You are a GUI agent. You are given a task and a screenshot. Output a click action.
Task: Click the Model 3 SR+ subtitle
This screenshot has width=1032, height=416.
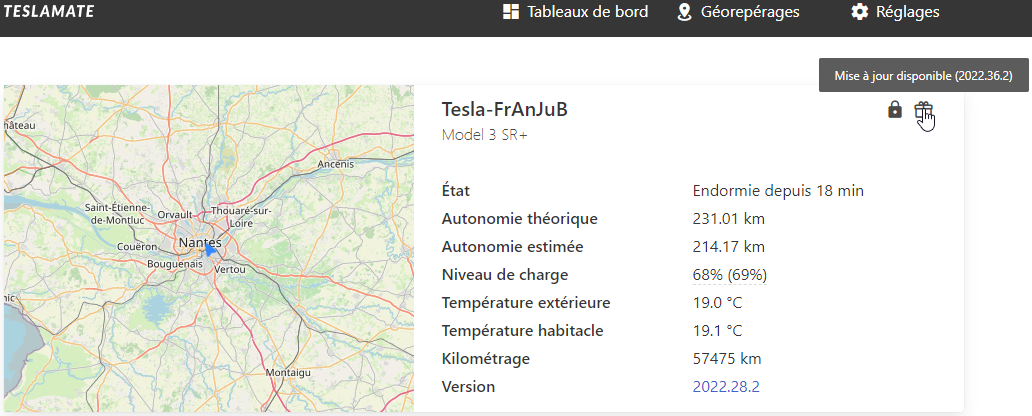point(486,135)
